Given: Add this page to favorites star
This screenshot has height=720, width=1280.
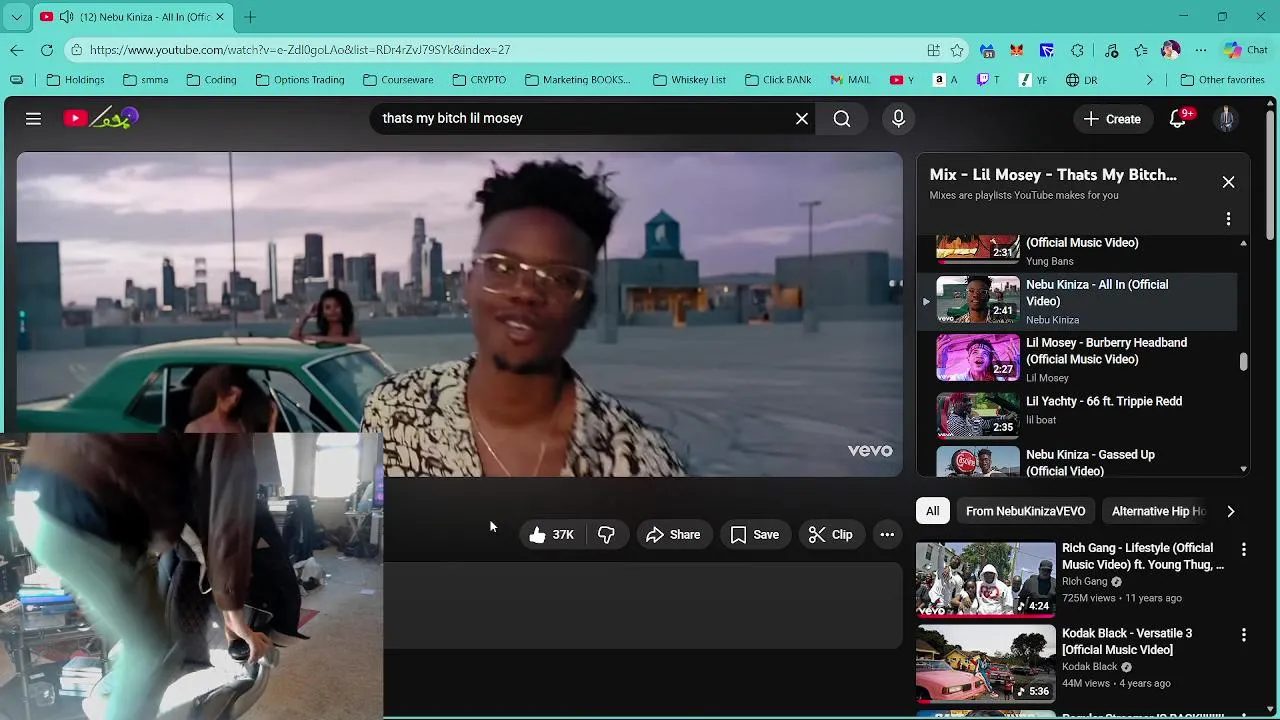Looking at the screenshot, I should [x=957, y=50].
